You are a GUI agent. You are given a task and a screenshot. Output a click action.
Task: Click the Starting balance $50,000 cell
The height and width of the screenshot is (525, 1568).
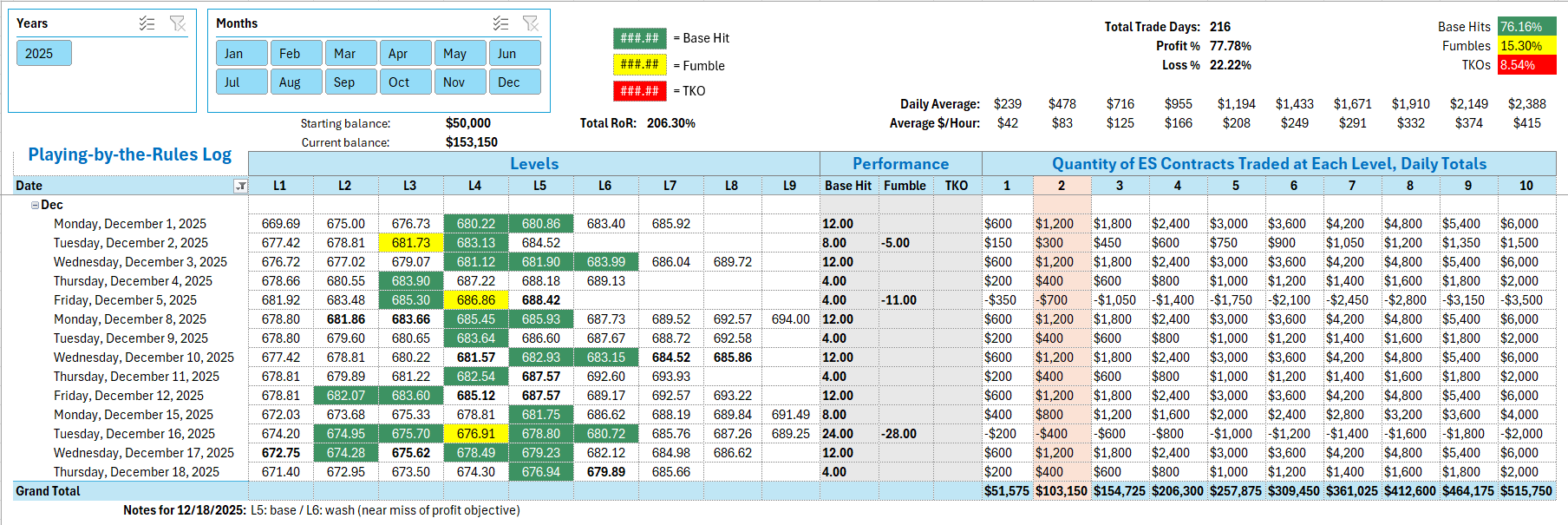[x=467, y=123]
